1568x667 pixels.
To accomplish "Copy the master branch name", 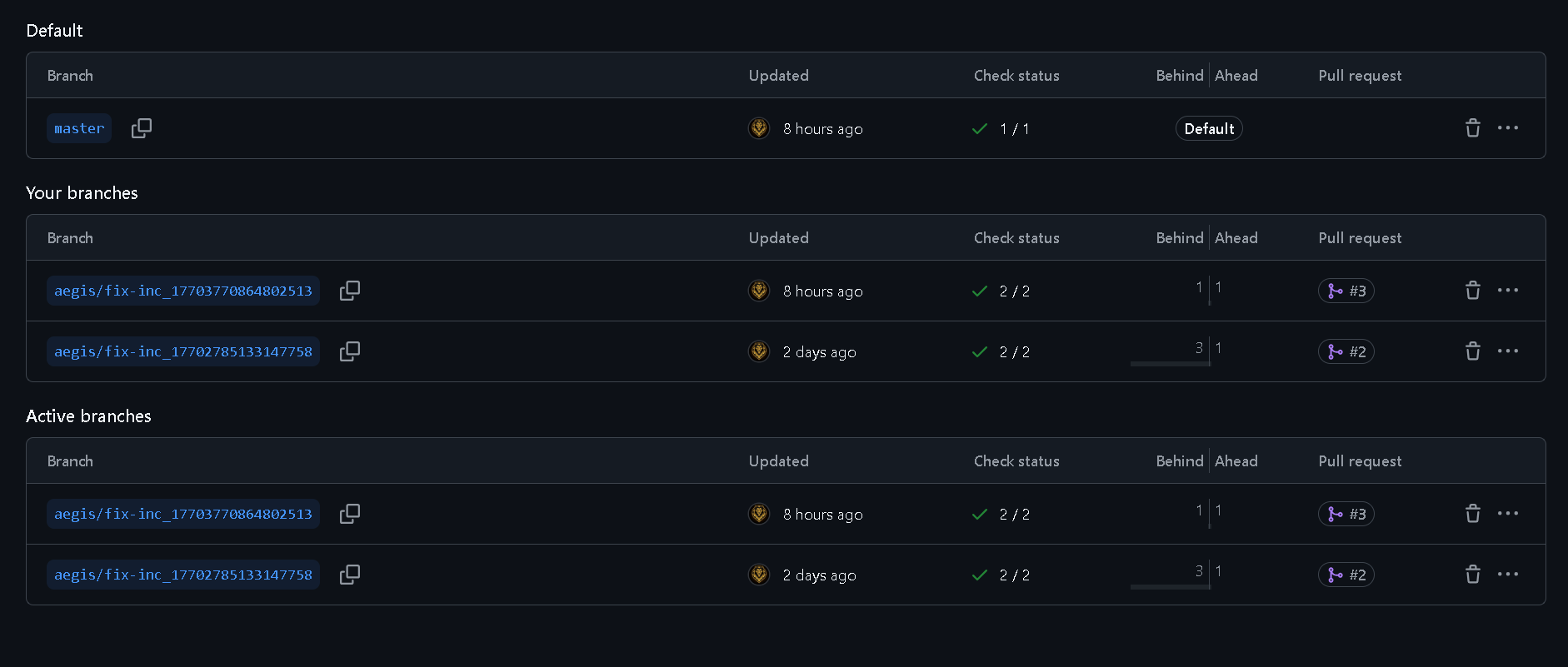I will [x=142, y=128].
